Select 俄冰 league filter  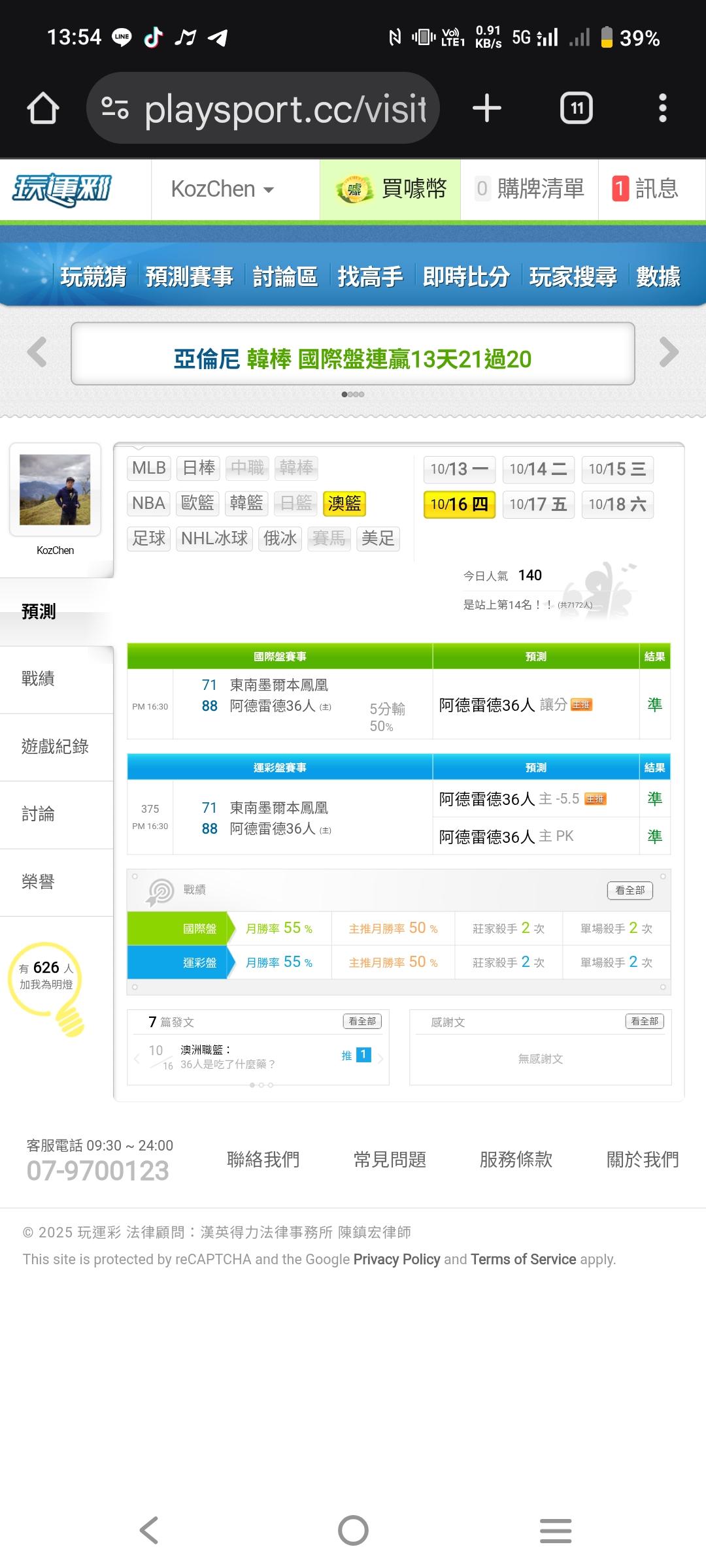coord(280,538)
